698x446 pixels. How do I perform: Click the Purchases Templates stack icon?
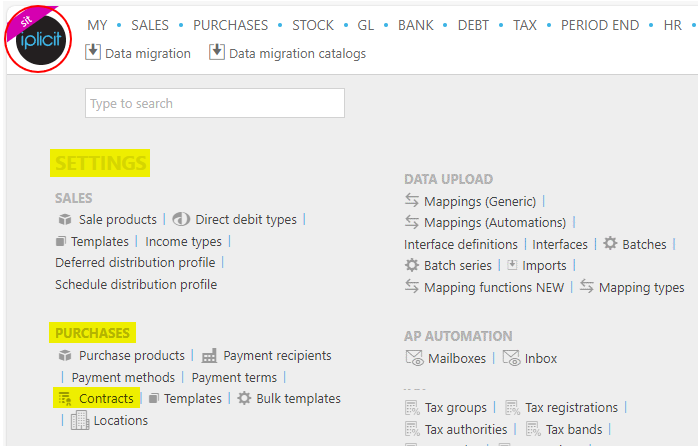pyautogui.click(x=154, y=398)
